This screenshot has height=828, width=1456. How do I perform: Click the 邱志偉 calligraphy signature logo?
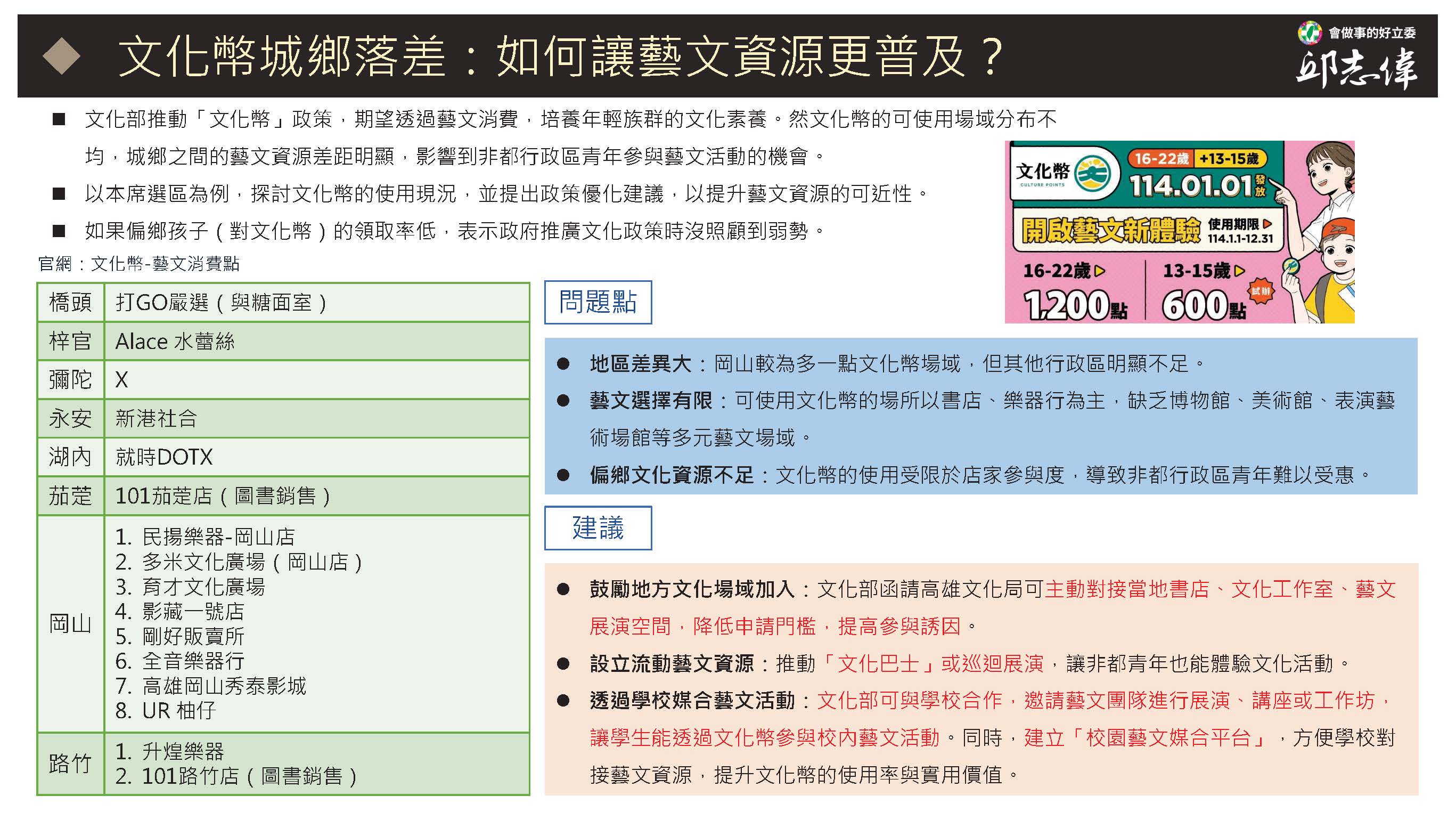pyautogui.click(x=1356, y=70)
